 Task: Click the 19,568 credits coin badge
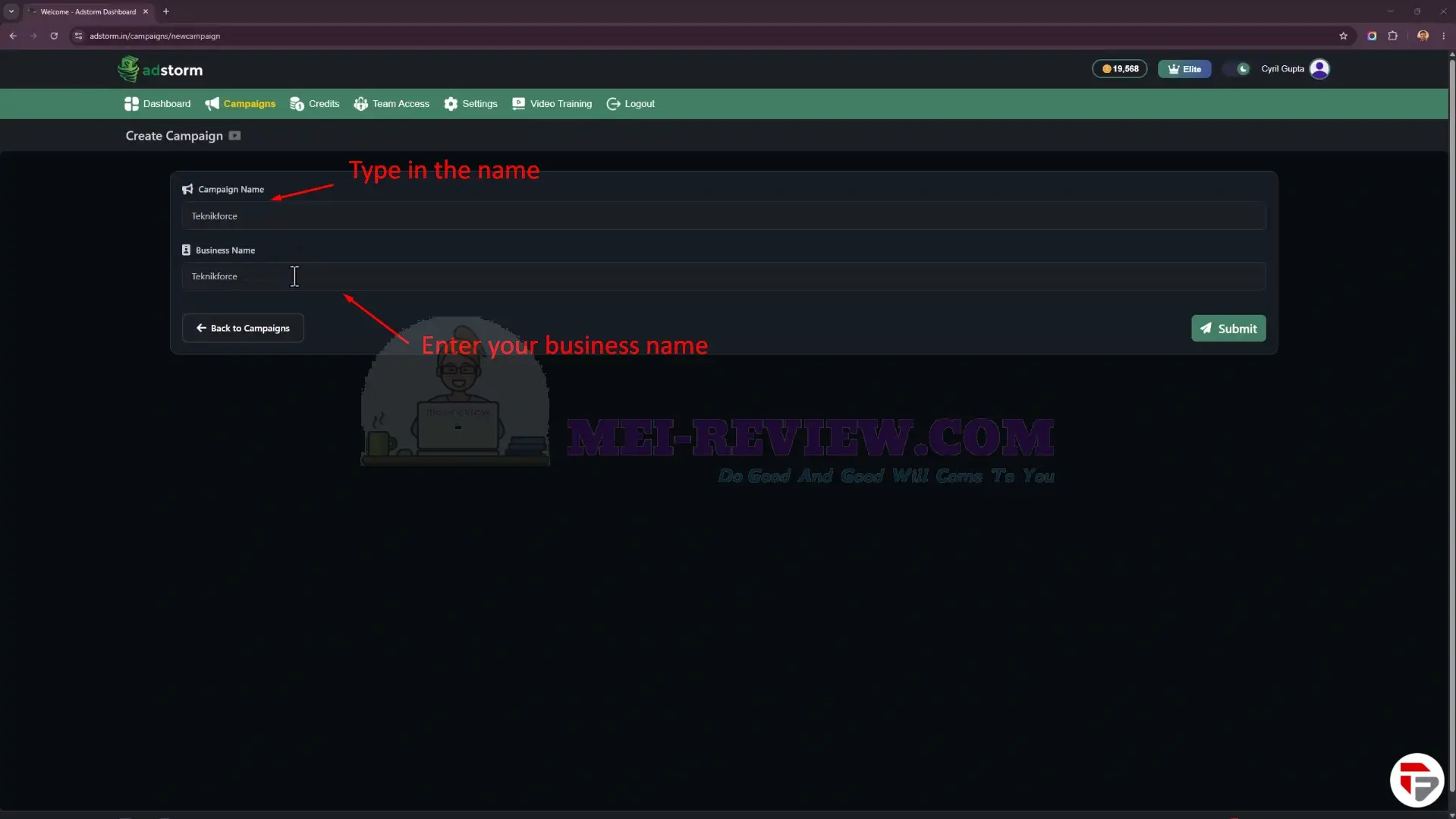point(1120,69)
